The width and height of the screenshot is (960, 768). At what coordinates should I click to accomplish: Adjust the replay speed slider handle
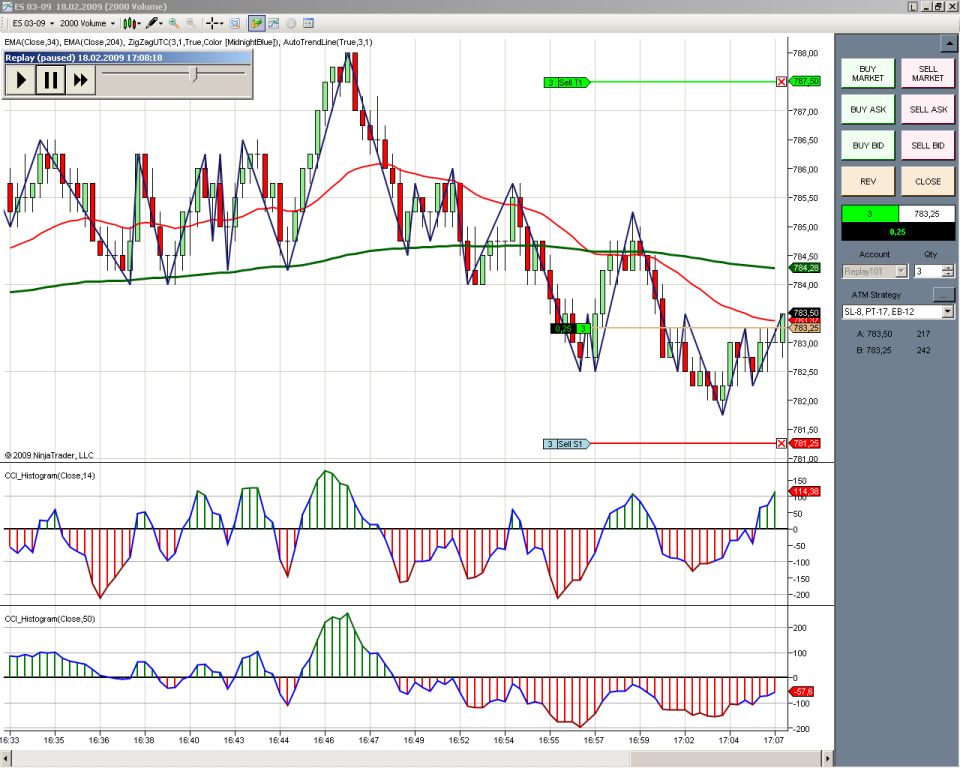pyautogui.click(x=193, y=73)
